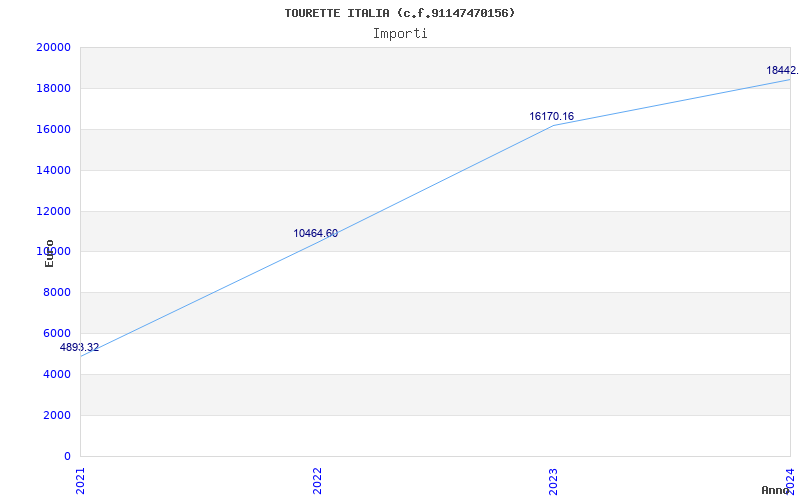Screen dimensions: 800x500
Task: Select the 18000 y-axis tick label
Action: (52, 89)
